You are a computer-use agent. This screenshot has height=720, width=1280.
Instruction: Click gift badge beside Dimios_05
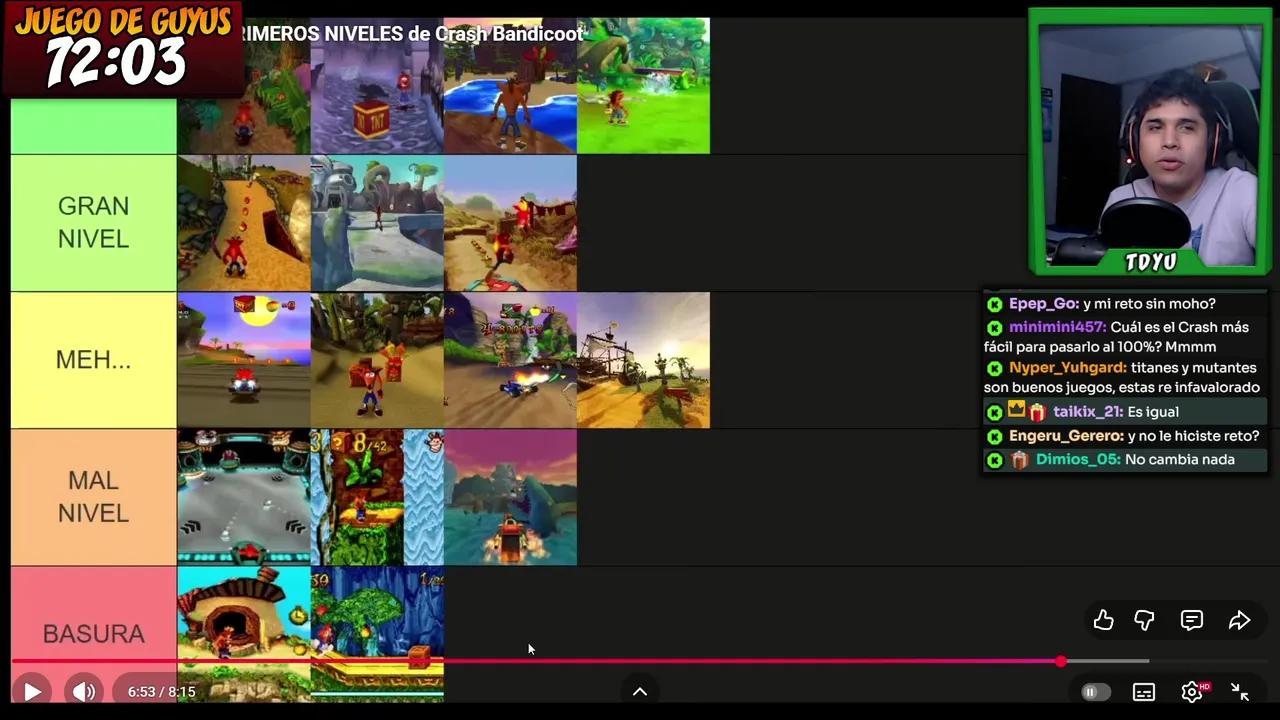point(1019,460)
